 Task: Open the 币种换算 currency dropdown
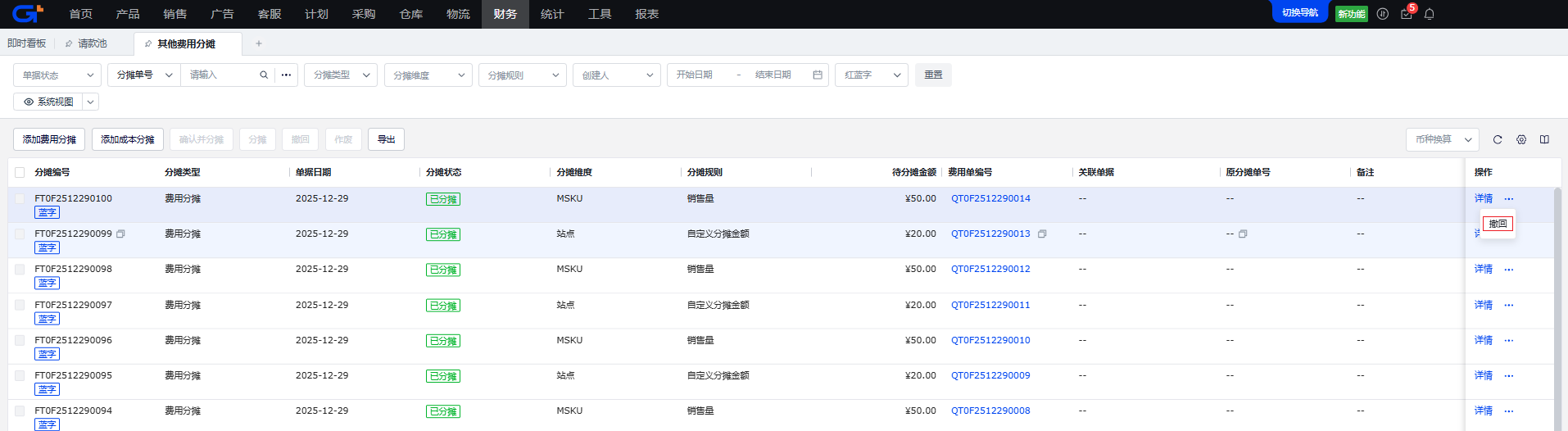pyautogui.click(x=1442, y=139)
